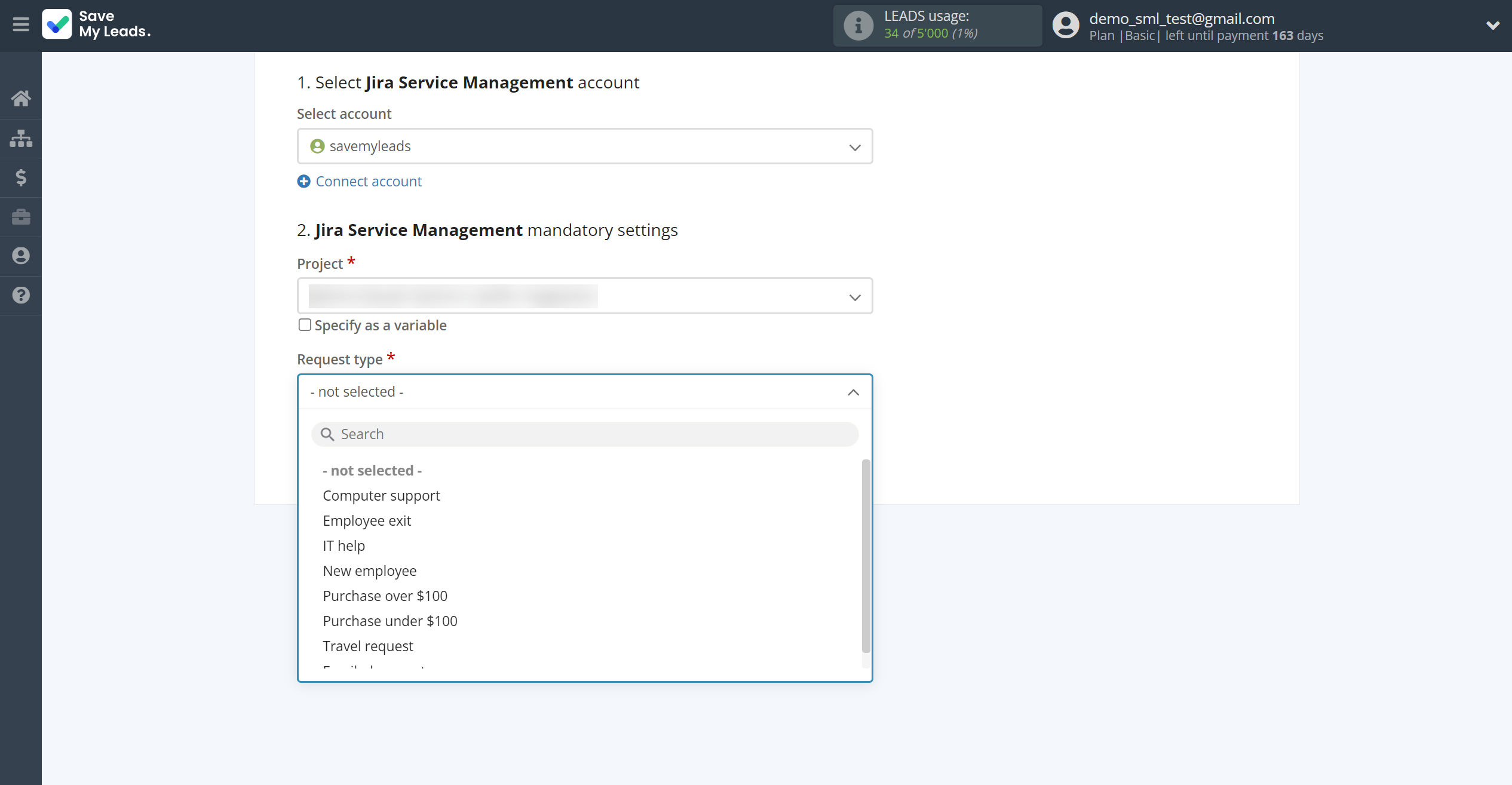This screenshot has height=785, width=1512.
Task: Click the user/profile icon in sidebar
Action: pyautogui.click(x=21, y=256)
